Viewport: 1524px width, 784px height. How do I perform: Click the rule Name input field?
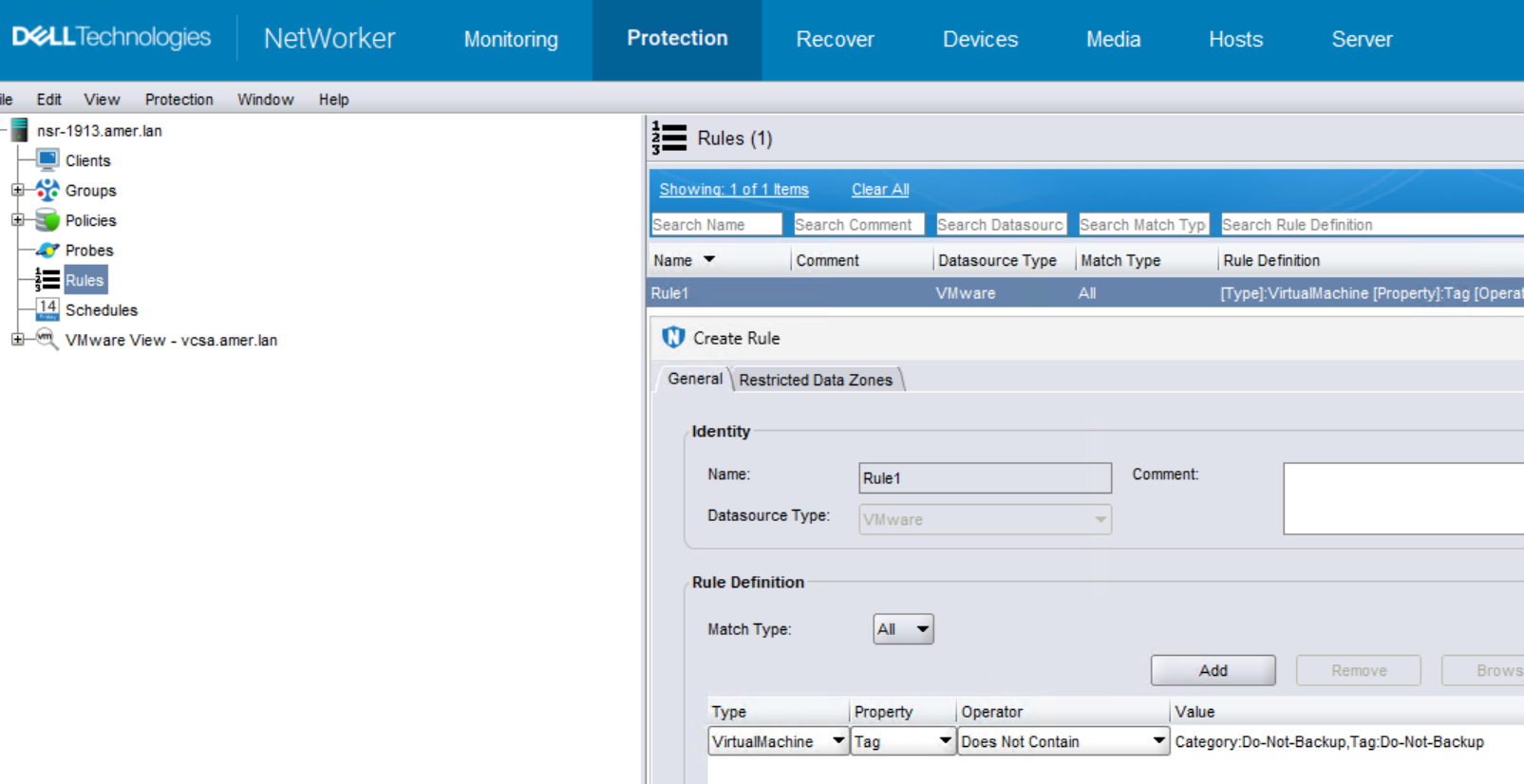tap(985, 478)
